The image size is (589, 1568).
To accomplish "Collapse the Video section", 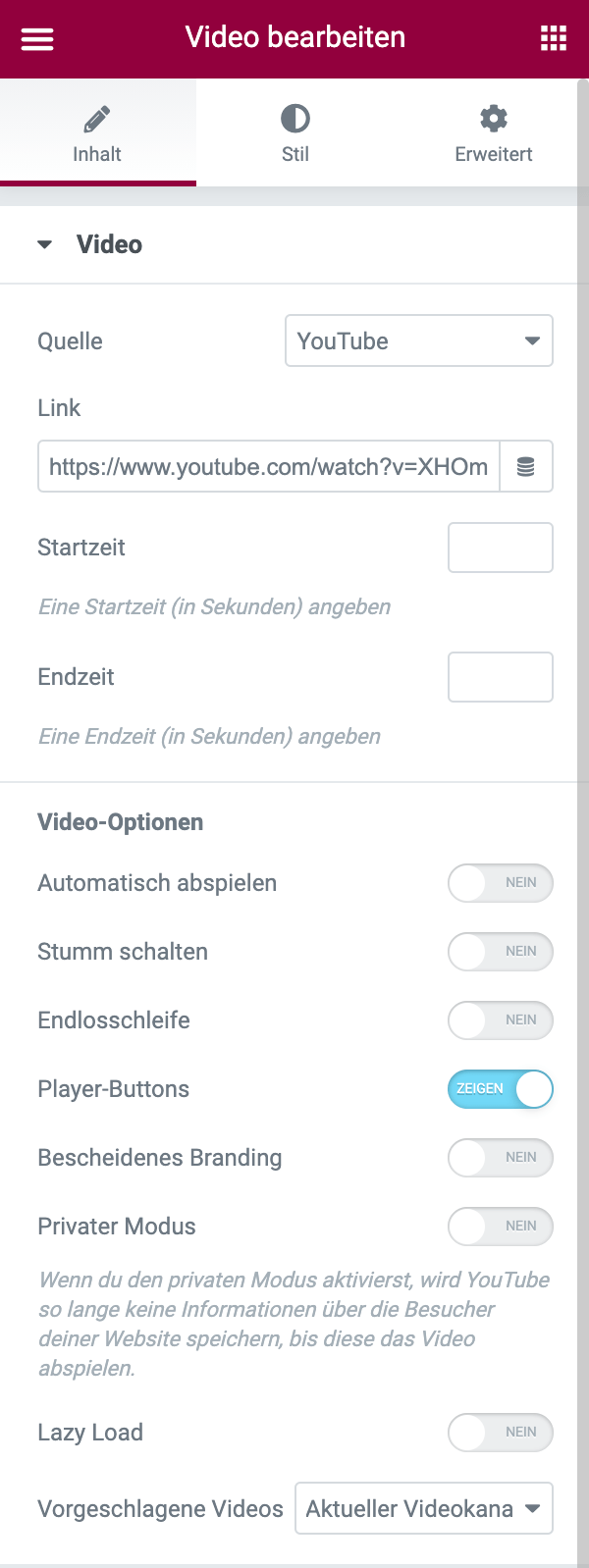I will click(x=45, y=245).
